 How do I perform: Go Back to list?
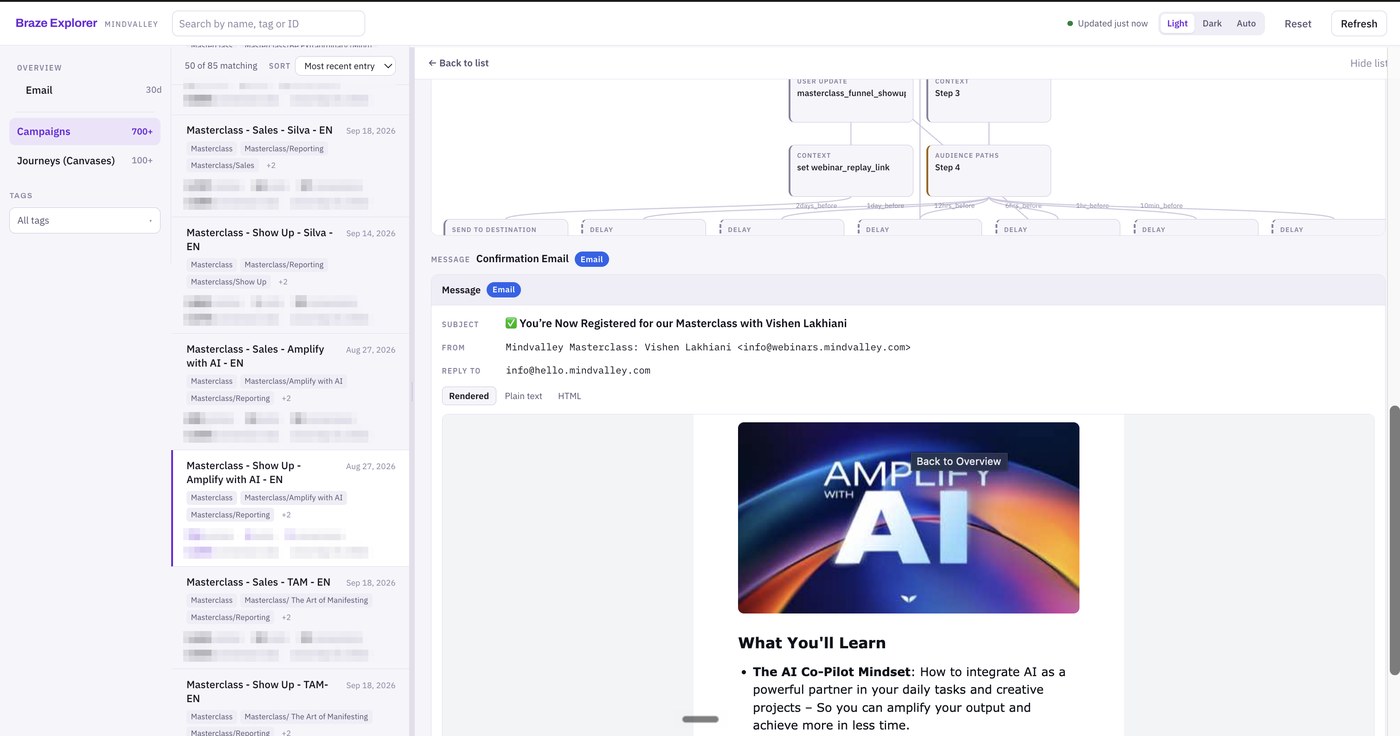point(459,63)
